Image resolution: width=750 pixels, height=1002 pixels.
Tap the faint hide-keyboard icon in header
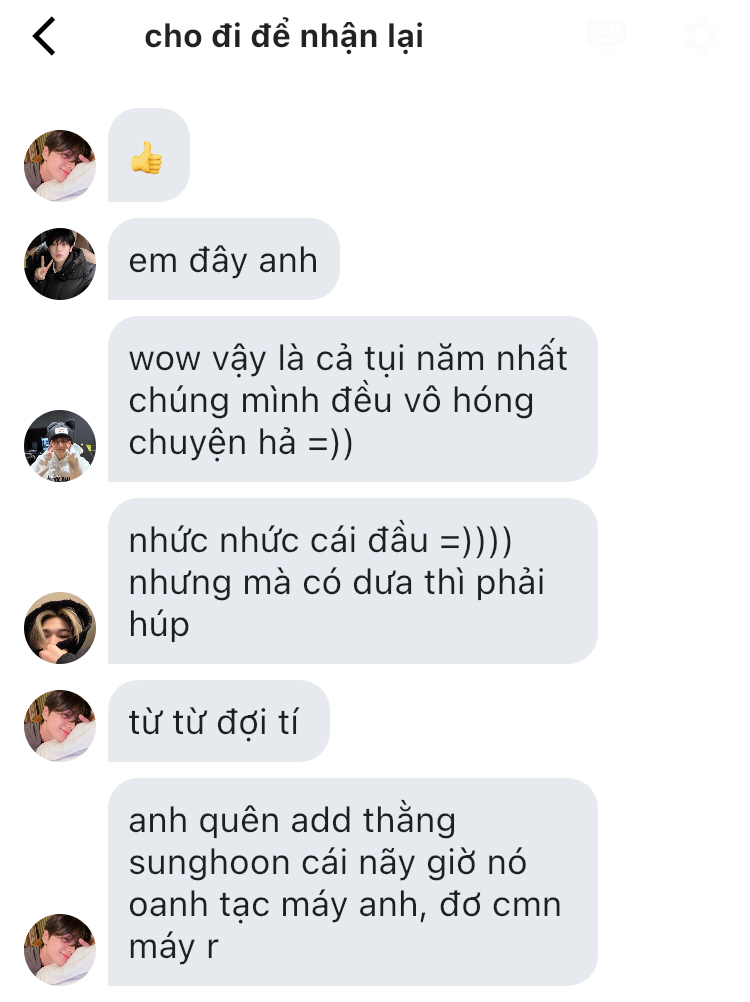[605, 35]
